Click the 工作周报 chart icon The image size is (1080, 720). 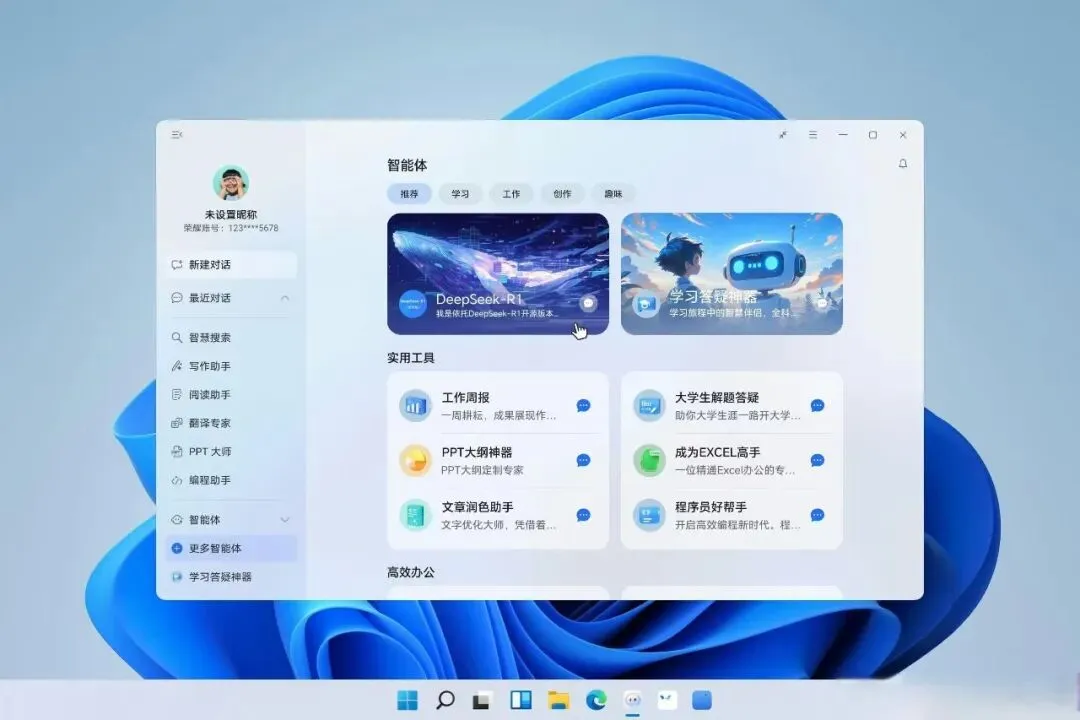(415, 406)
